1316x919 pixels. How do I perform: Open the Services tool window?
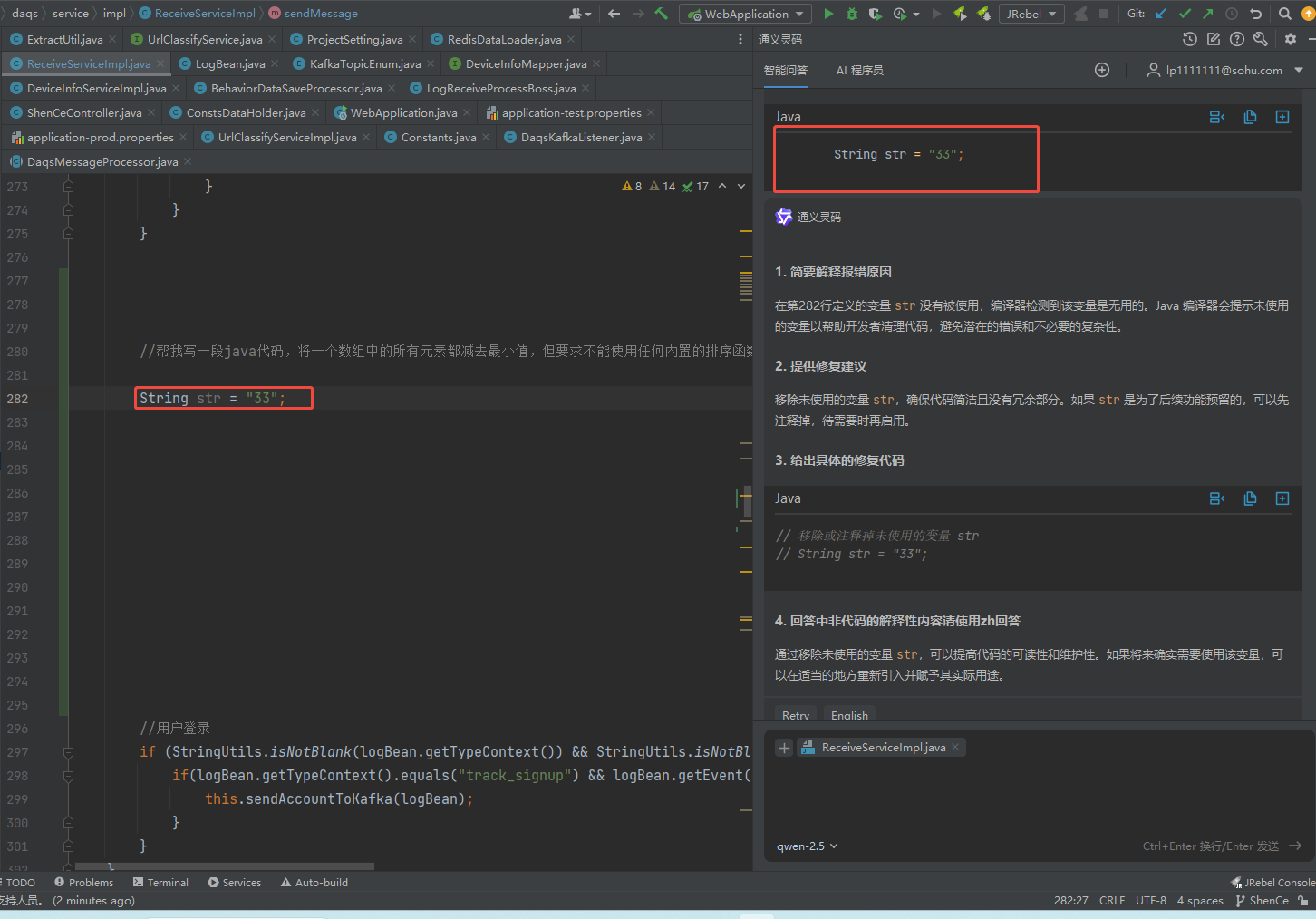[234, 882]
